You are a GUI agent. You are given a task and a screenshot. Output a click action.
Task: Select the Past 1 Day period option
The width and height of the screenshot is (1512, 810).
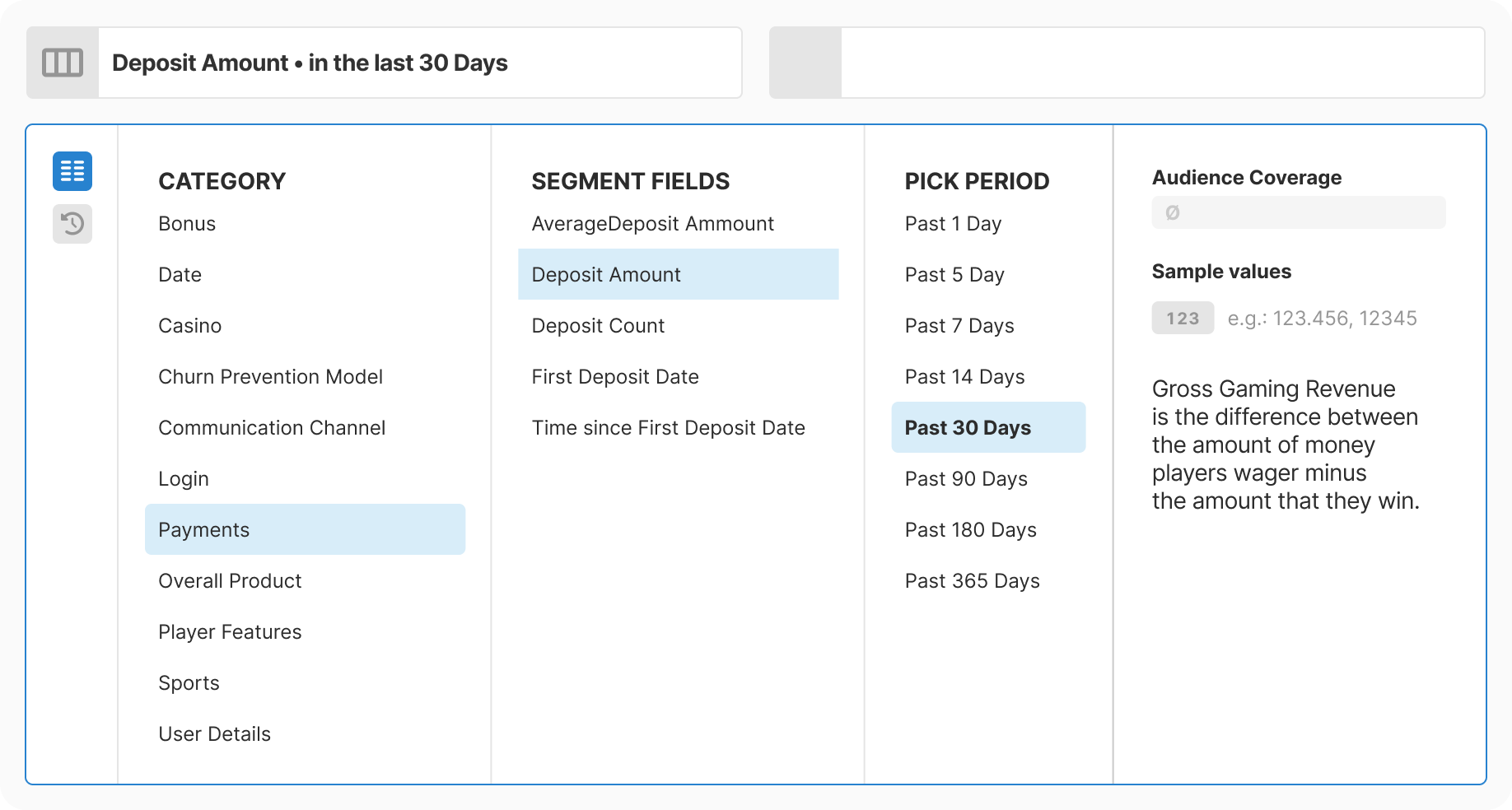click(x=952, y=223)
